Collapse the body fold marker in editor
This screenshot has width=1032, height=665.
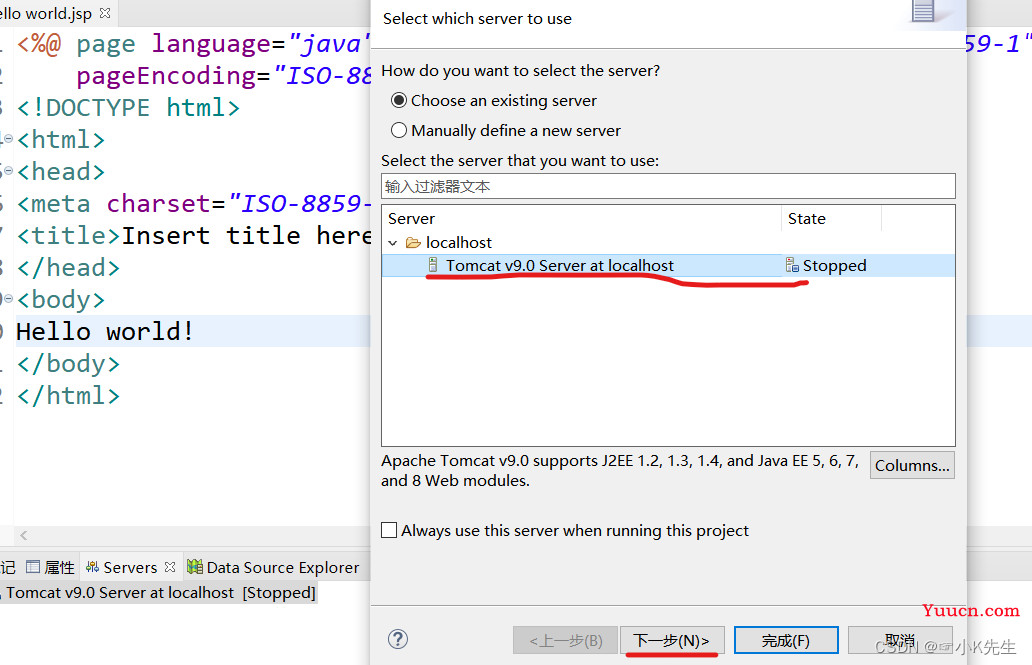point(9,299)
